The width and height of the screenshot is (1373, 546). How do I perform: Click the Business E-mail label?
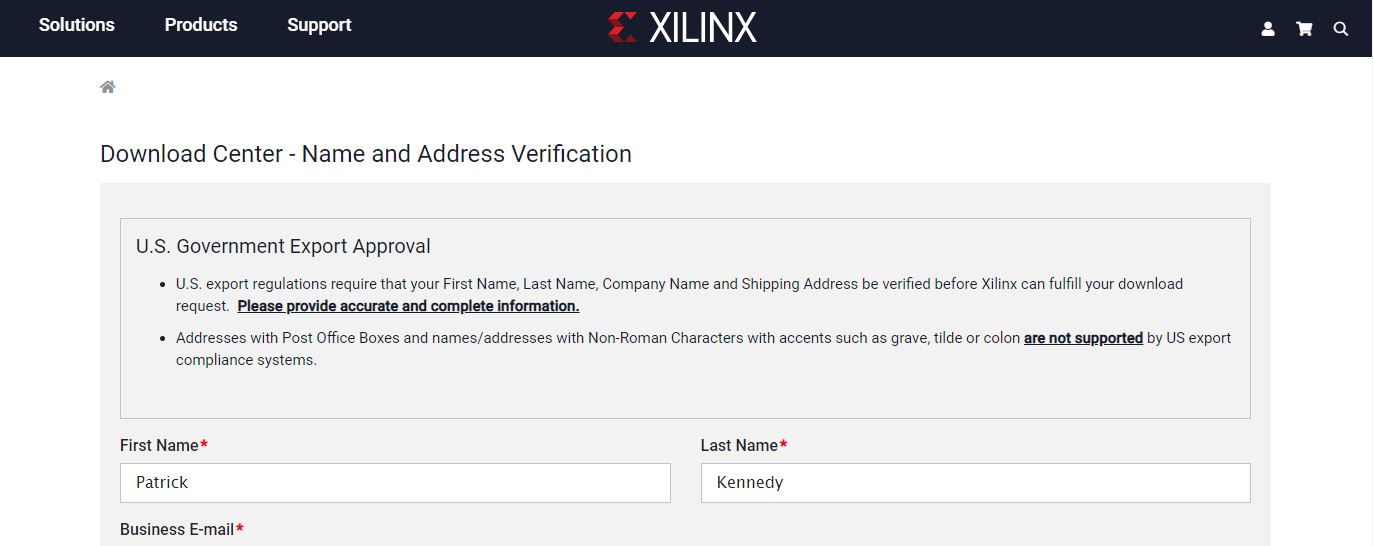click(x=177, y=529)
